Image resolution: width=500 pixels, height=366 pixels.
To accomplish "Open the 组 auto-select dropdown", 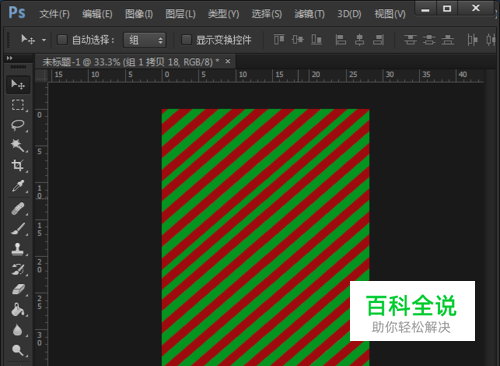I will tap(145, 40).
